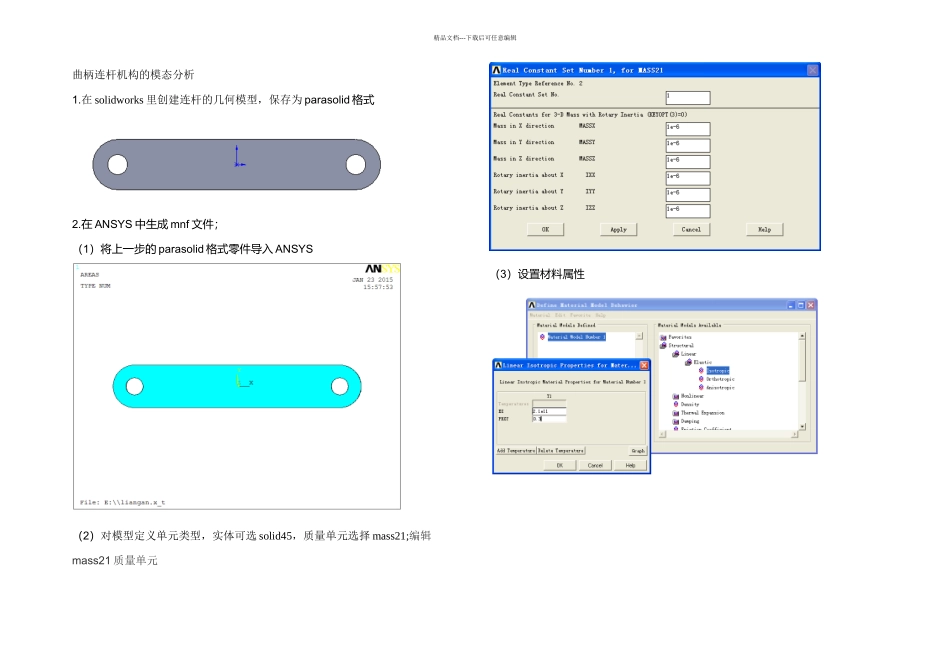Image resolution: width=950 pixels, height=672 pixels.
Task: Open the Material menu in Define Material Model Behavior
Action: [542, 315]
